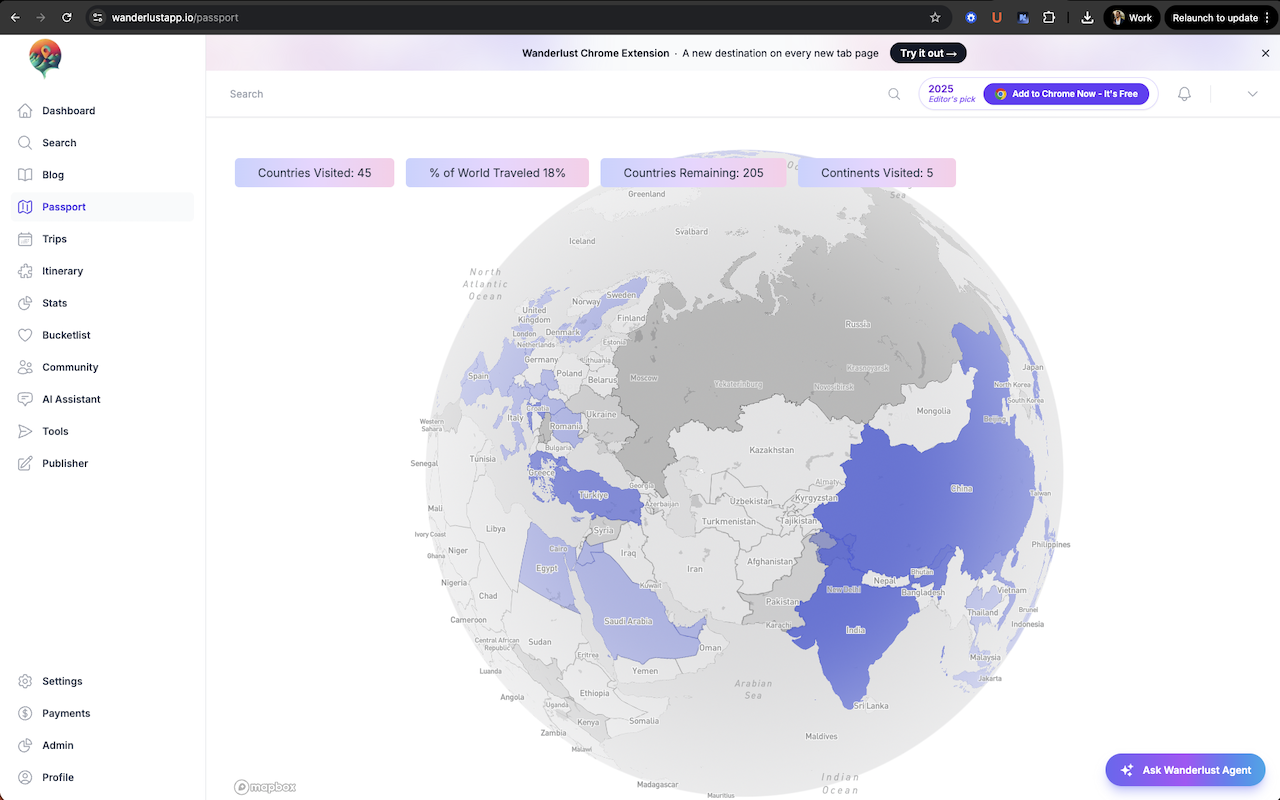Viewport: 1280px width, 800px height.
Task: Reload the page in browser
Action: (67, 17)
